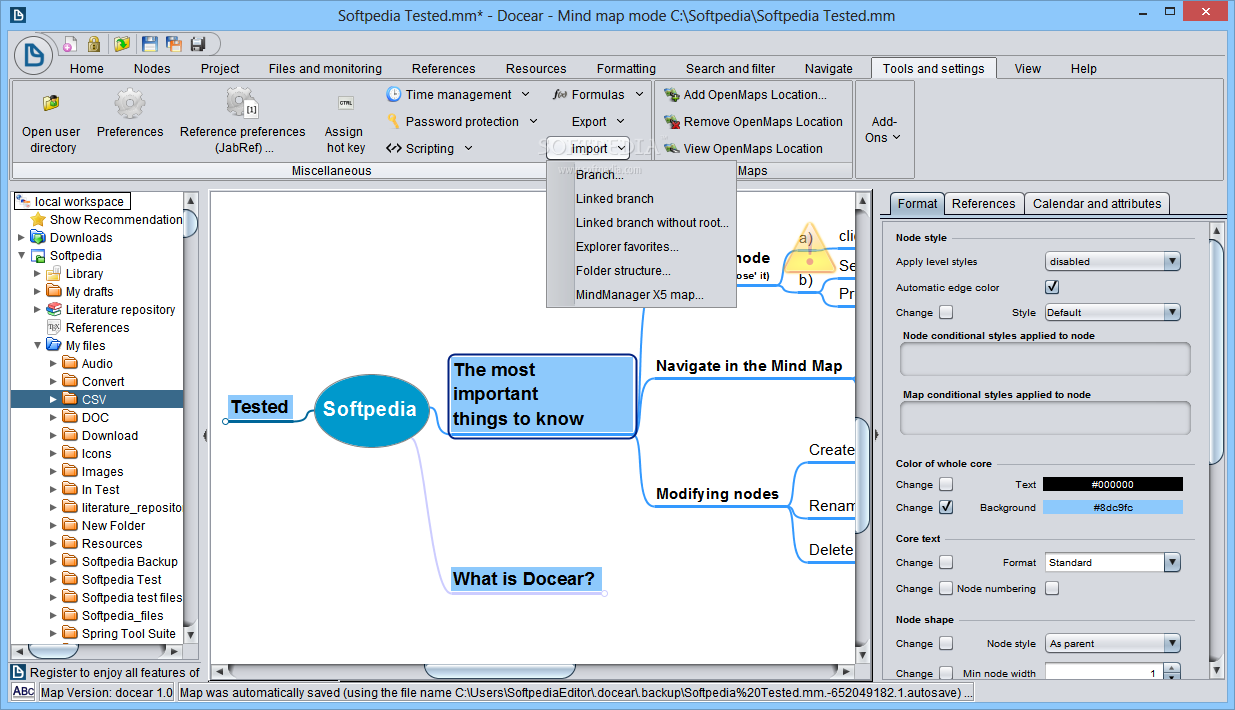Check the Change box left of Node numbering label
This screenshot has width=1235, height=710.
[946, 588]
